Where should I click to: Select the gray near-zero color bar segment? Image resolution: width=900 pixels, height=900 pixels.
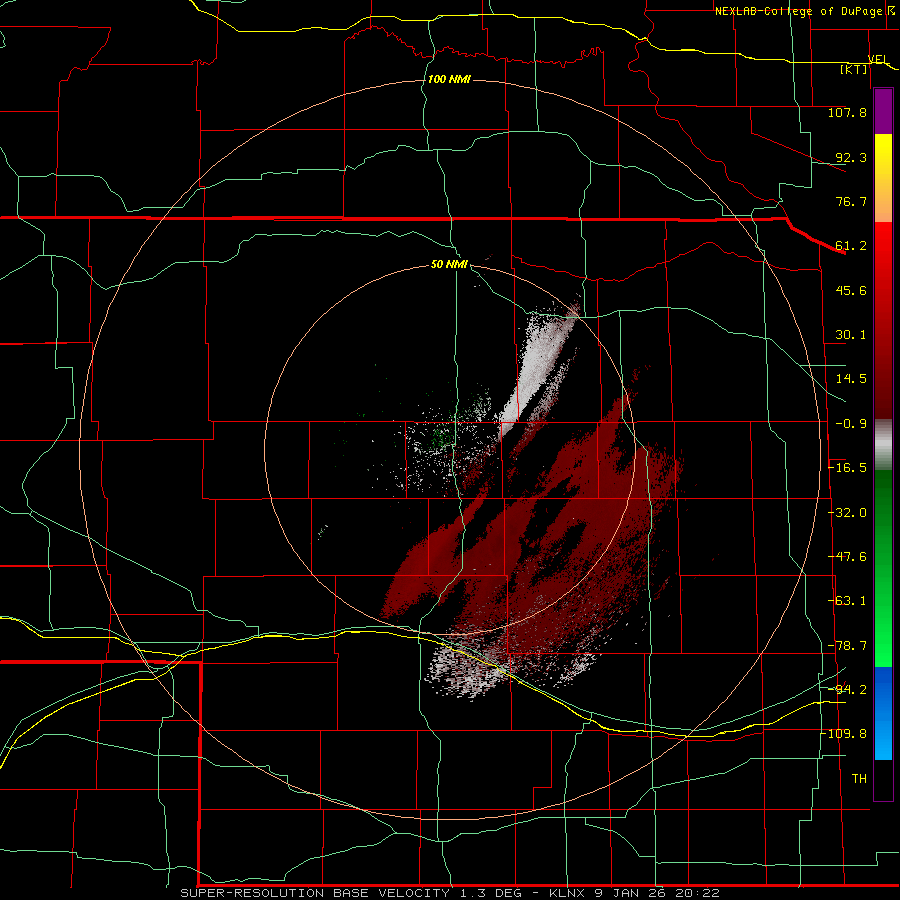point(883,445)
